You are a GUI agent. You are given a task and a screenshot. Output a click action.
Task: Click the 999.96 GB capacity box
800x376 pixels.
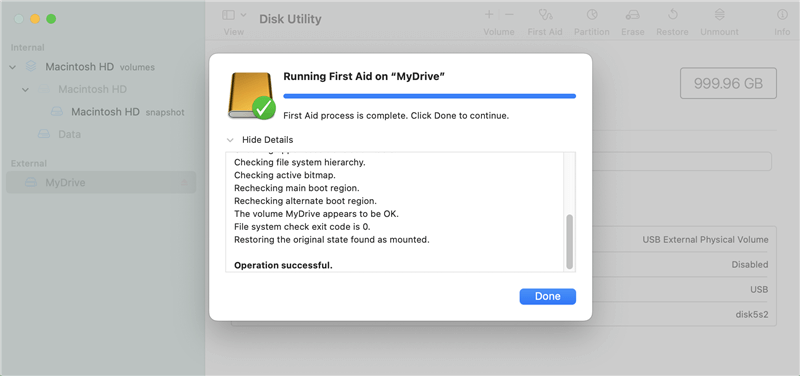click(x=728, y=83)
